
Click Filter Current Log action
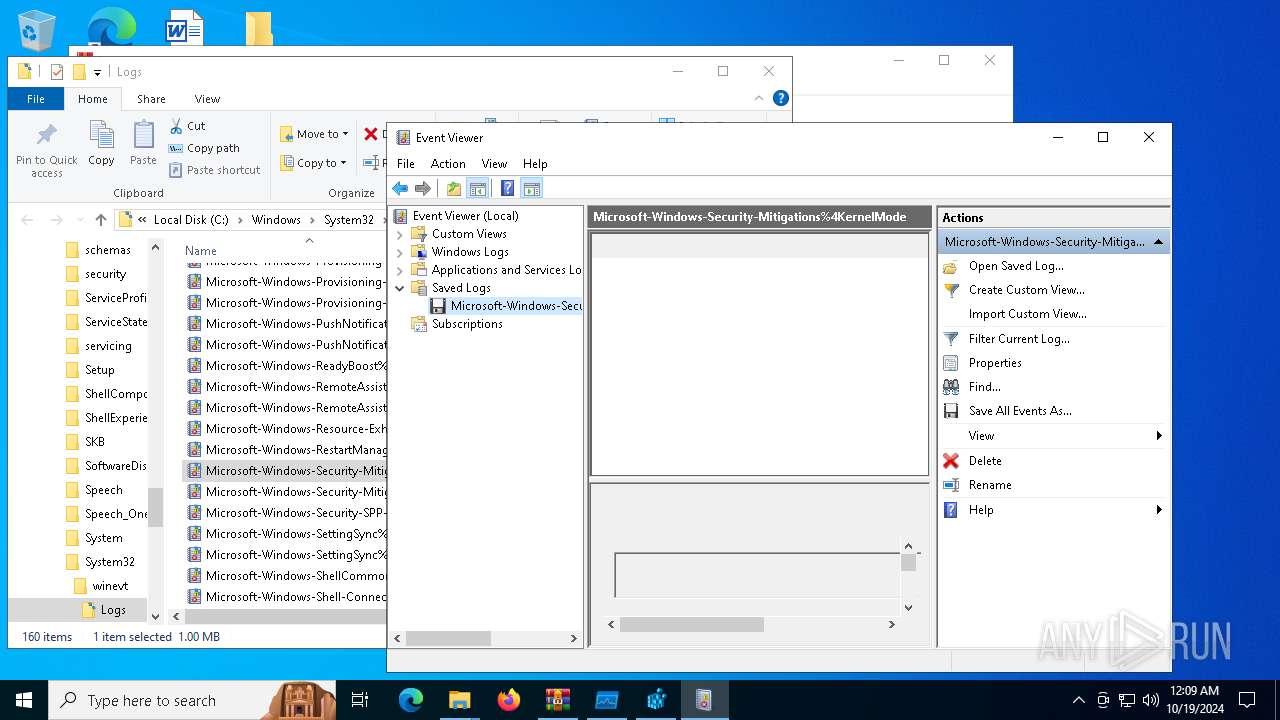coord(1019,339)
